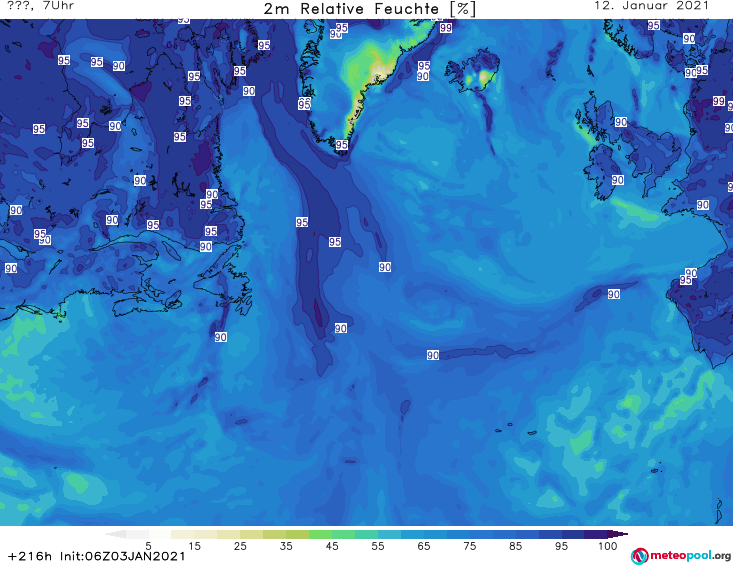Click the date '12. Januar 2021'

pos(651,6)
